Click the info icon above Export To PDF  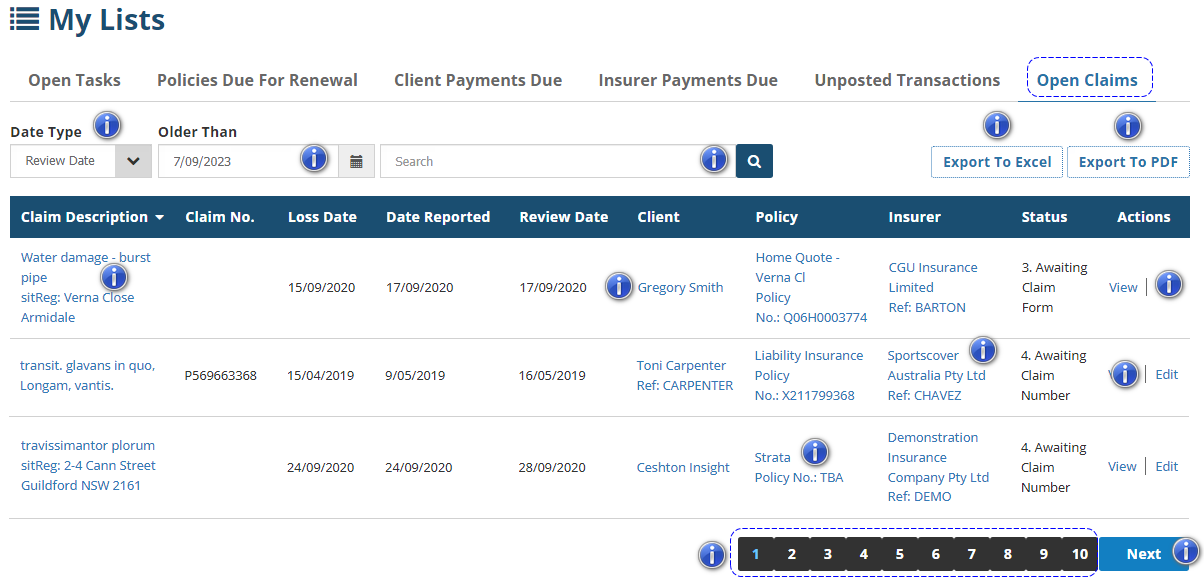pyautogui.click(x=1128, y=126)
